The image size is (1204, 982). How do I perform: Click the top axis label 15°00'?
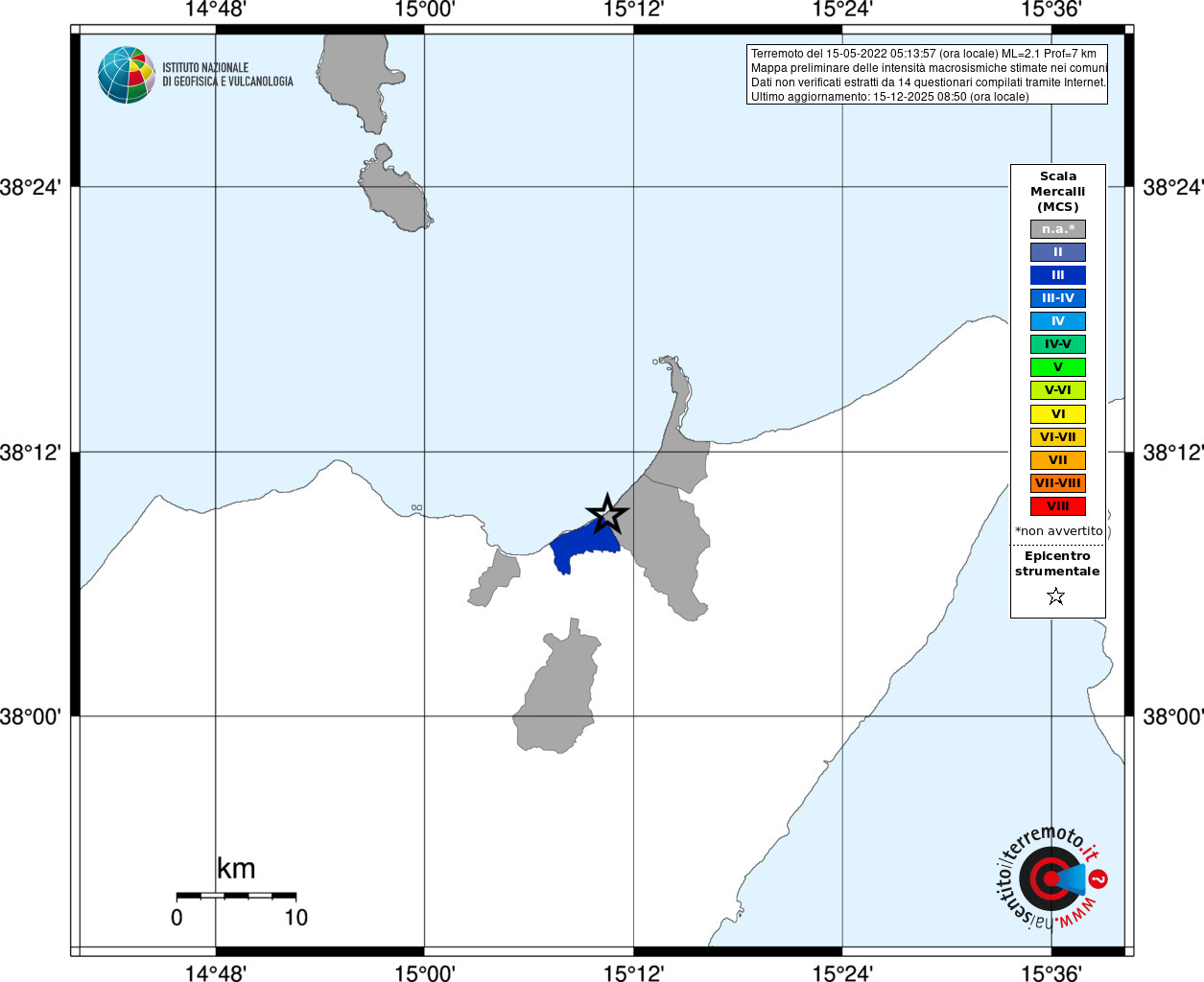tap(425, 11)
